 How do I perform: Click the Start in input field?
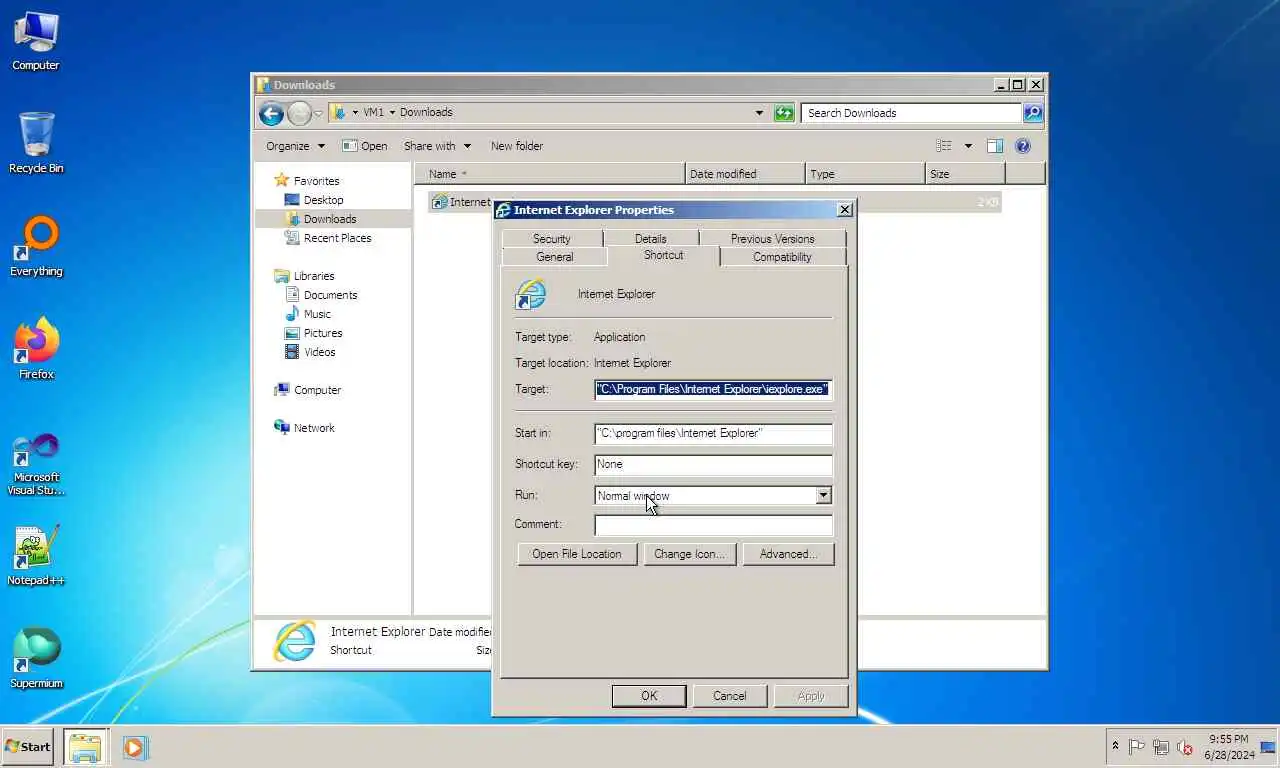click(x=713, y=433)
